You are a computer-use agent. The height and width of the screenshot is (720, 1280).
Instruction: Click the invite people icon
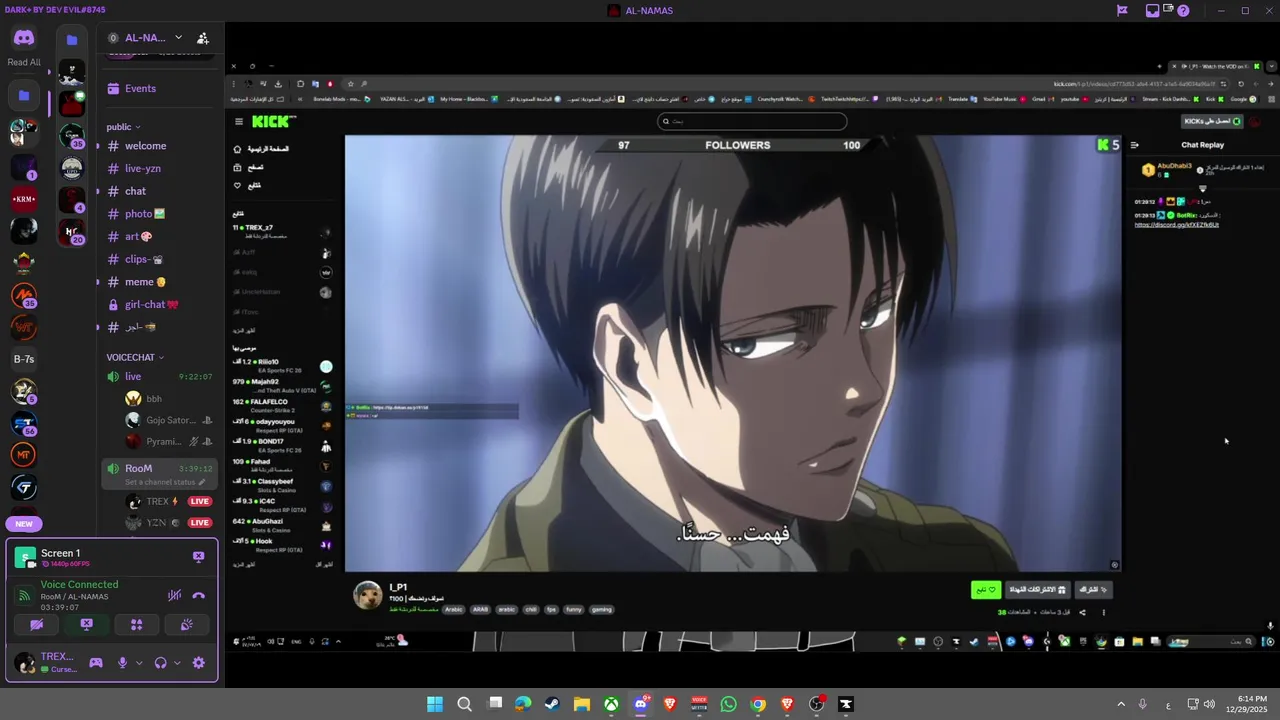click(x=203, y=38)
